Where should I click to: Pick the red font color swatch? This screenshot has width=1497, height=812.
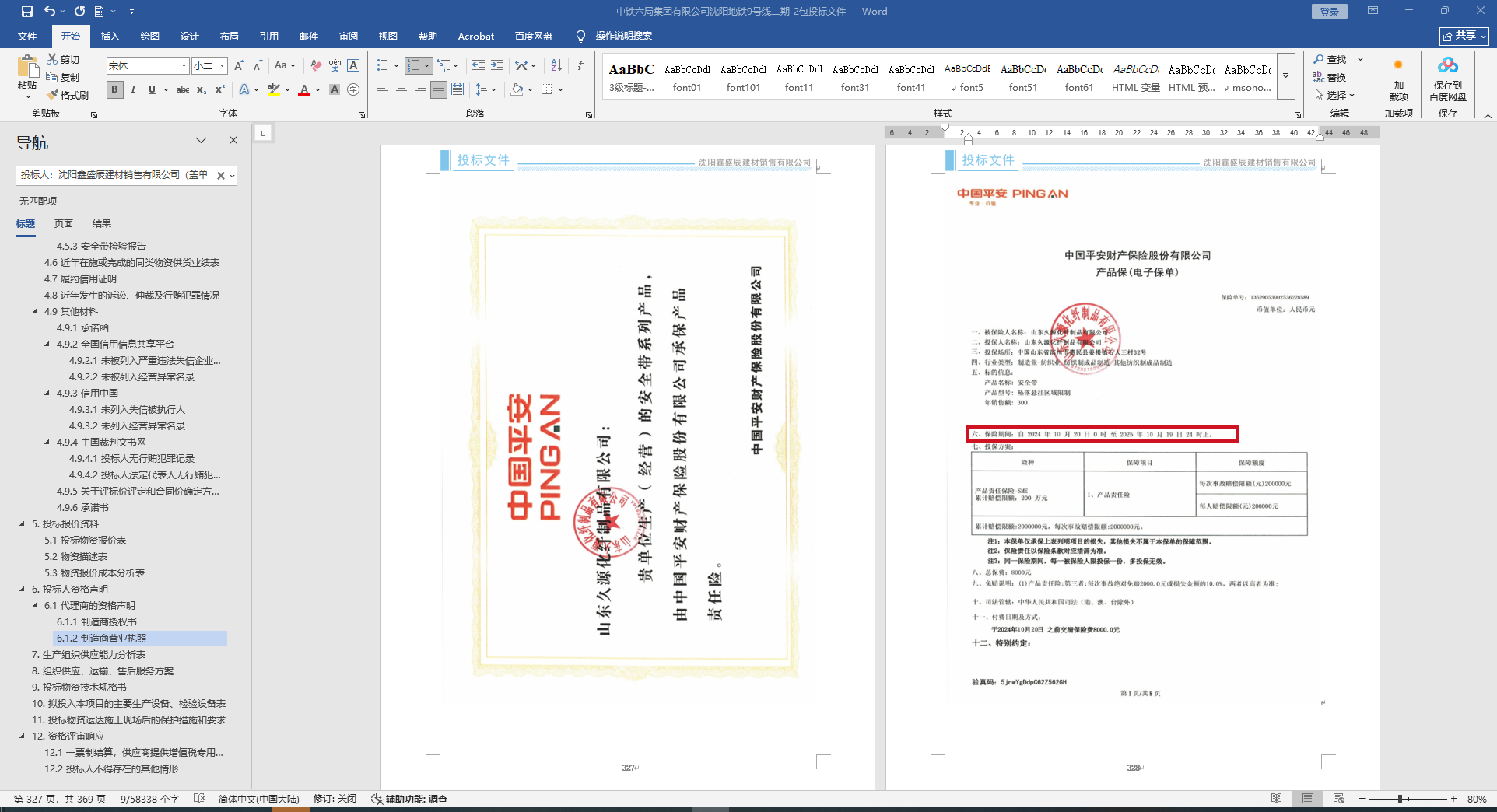(304, 89)
